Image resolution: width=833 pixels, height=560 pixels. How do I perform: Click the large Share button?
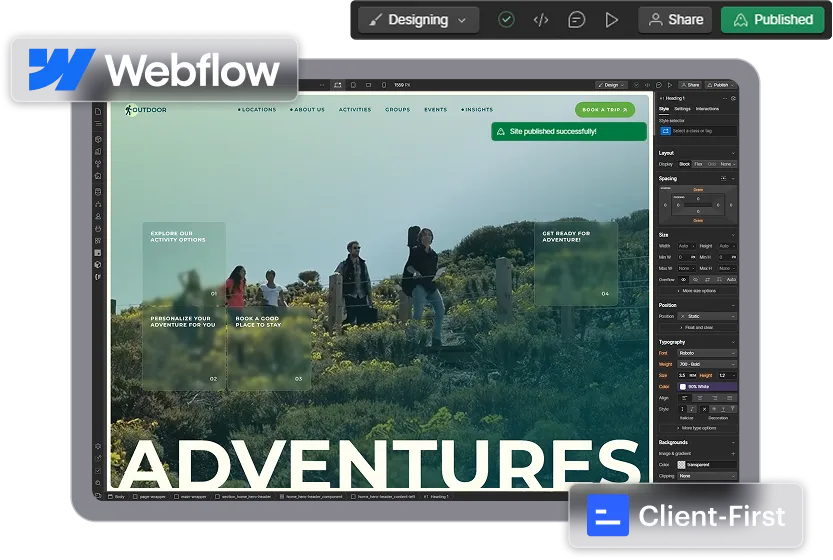coord(675,20)
